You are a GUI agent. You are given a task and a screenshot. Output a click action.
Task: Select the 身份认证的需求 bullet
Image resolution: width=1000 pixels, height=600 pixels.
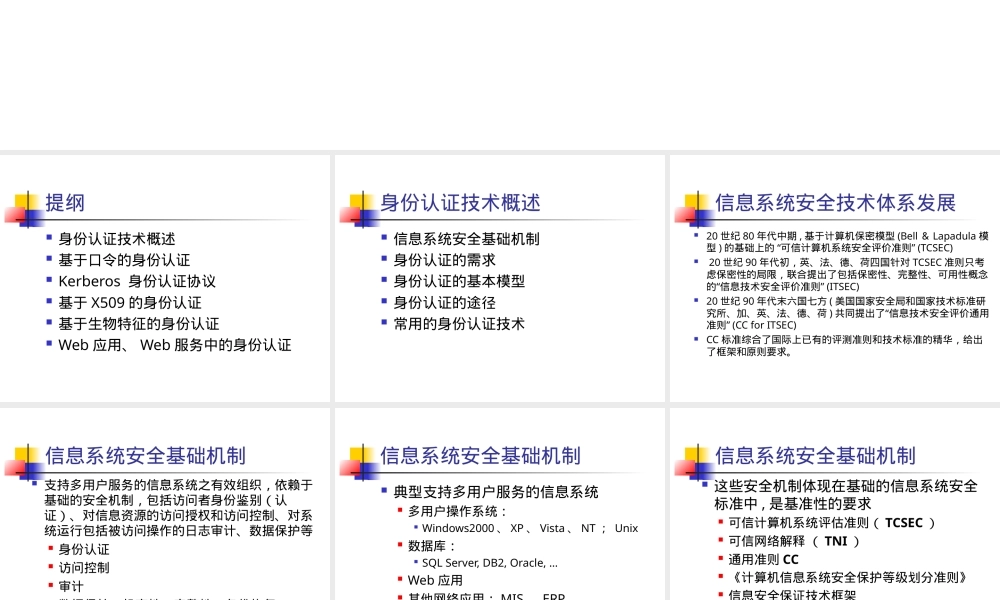445,260
